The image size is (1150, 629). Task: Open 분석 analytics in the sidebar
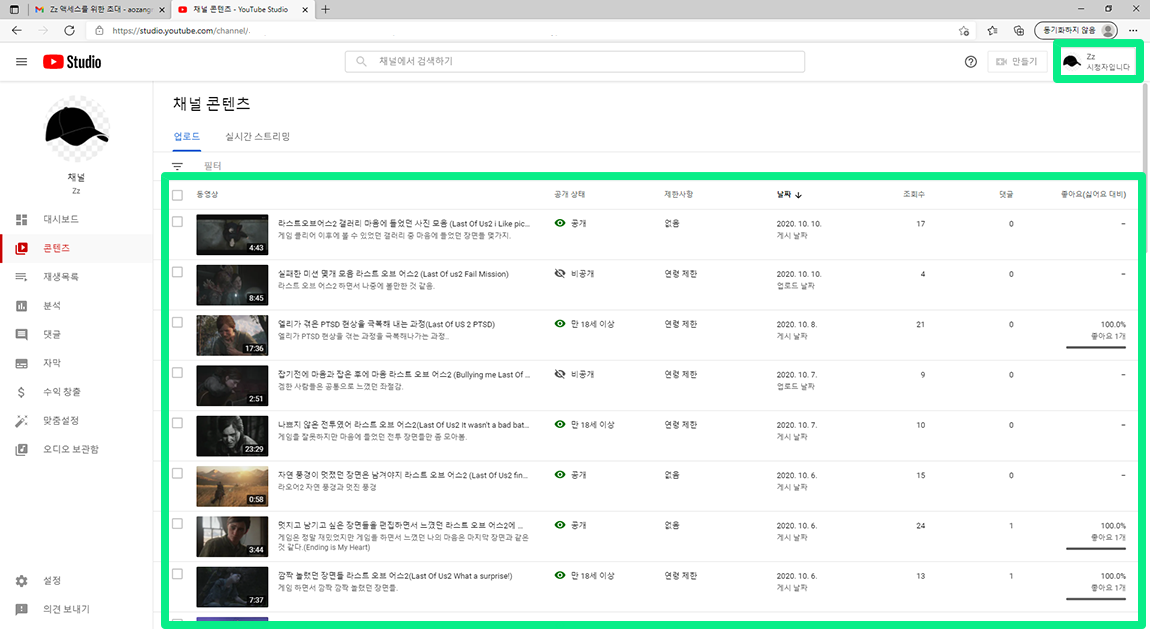point(77,306)
